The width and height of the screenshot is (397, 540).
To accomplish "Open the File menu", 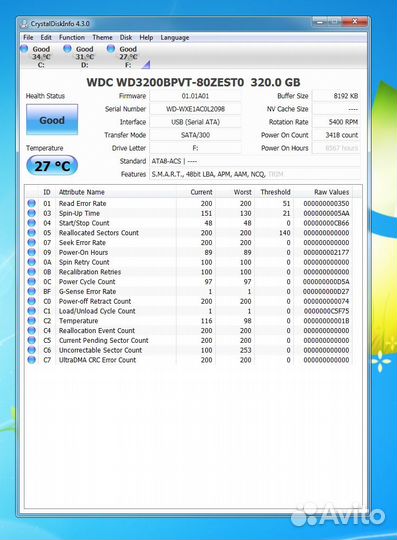I will pos(28,38).
